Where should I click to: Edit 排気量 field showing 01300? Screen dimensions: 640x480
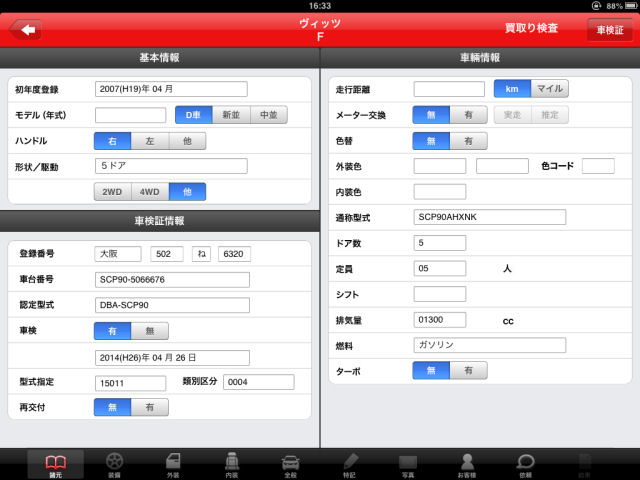[440, 320]
